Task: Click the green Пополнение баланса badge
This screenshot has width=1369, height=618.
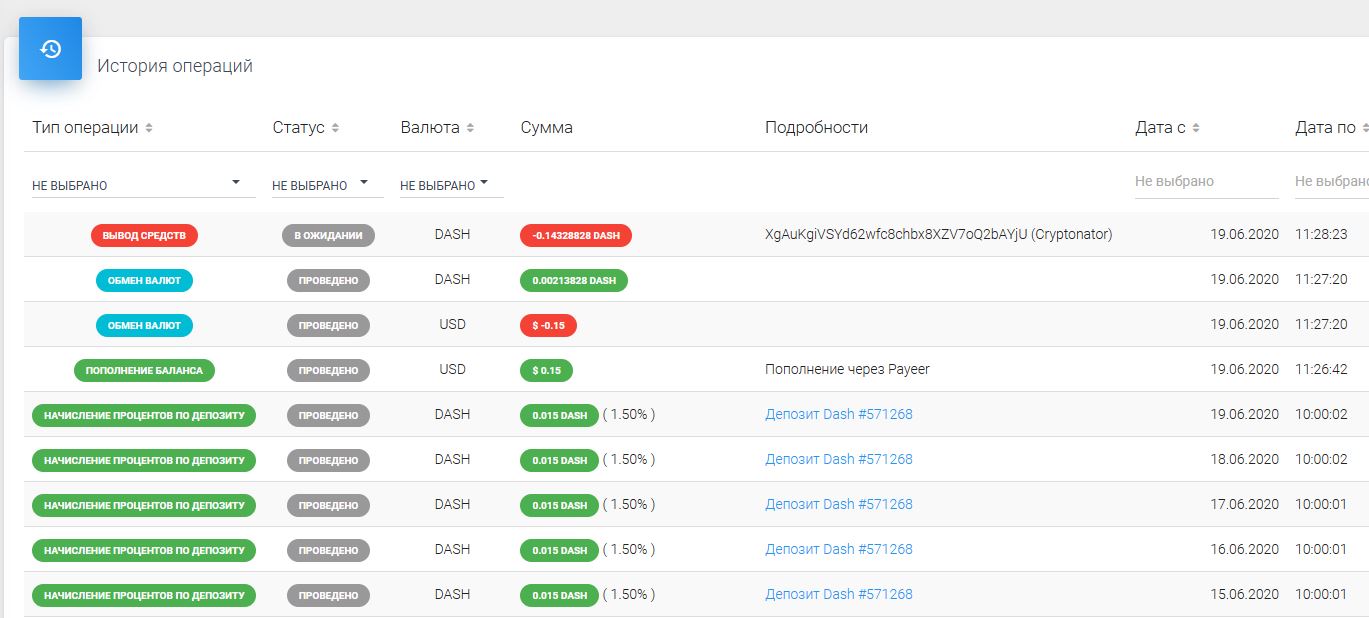Action: point(144,371)
